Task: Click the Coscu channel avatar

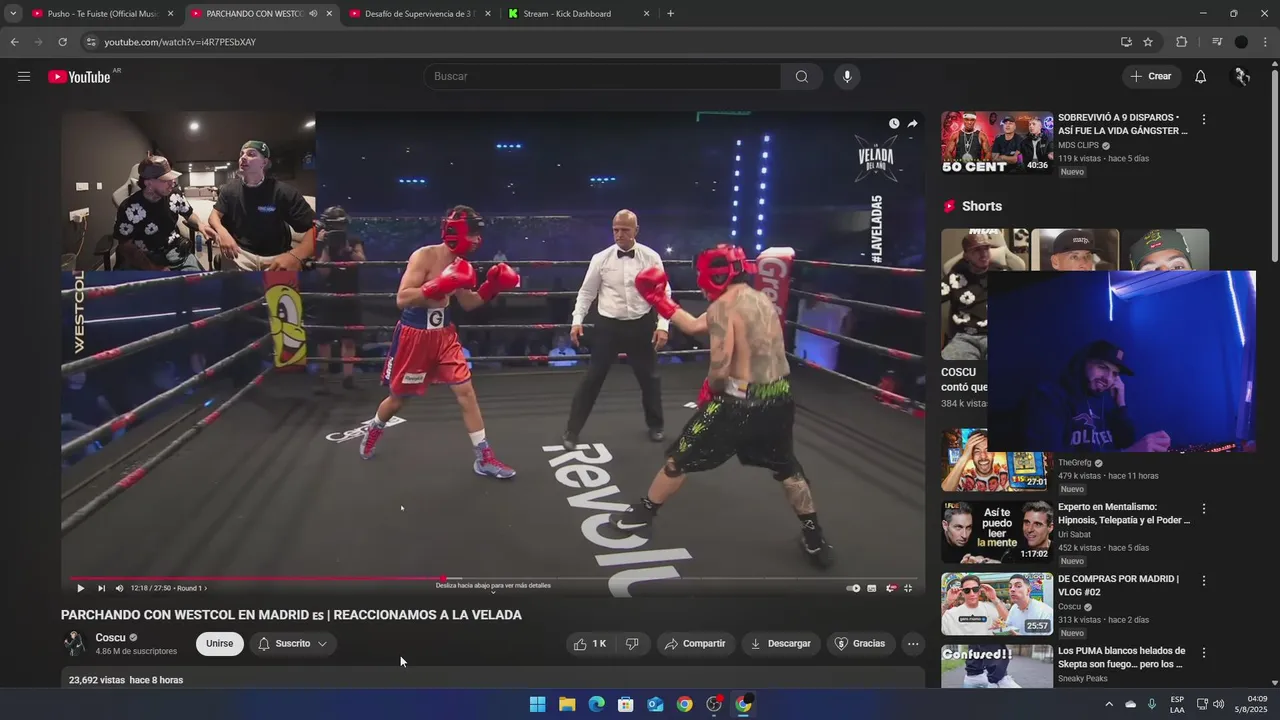Action: point(74,643)
